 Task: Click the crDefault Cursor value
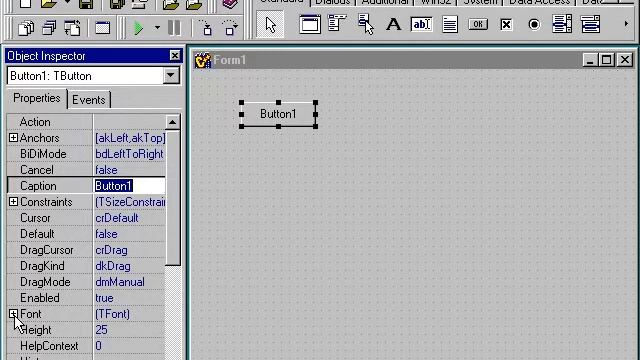coord(117,218)
